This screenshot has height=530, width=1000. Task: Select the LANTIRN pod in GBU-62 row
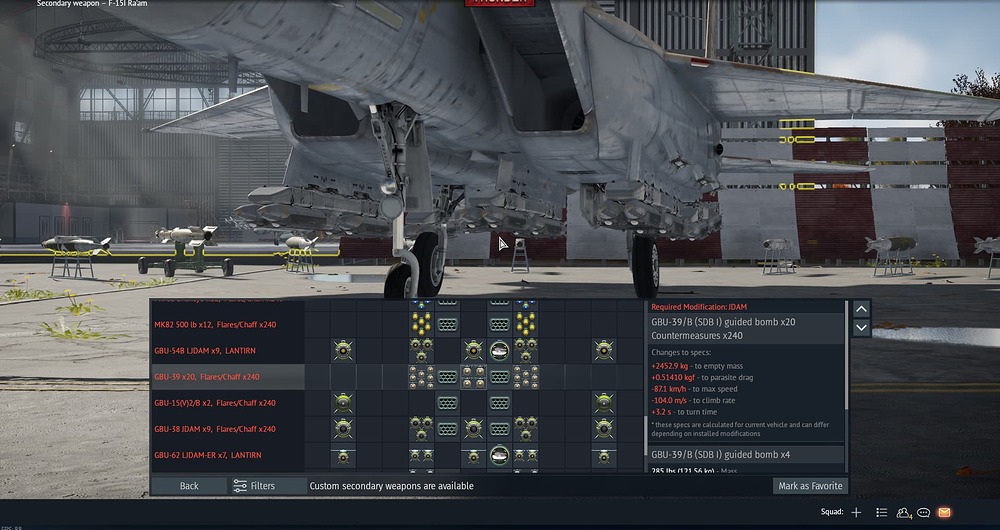[x=499, y=455]
